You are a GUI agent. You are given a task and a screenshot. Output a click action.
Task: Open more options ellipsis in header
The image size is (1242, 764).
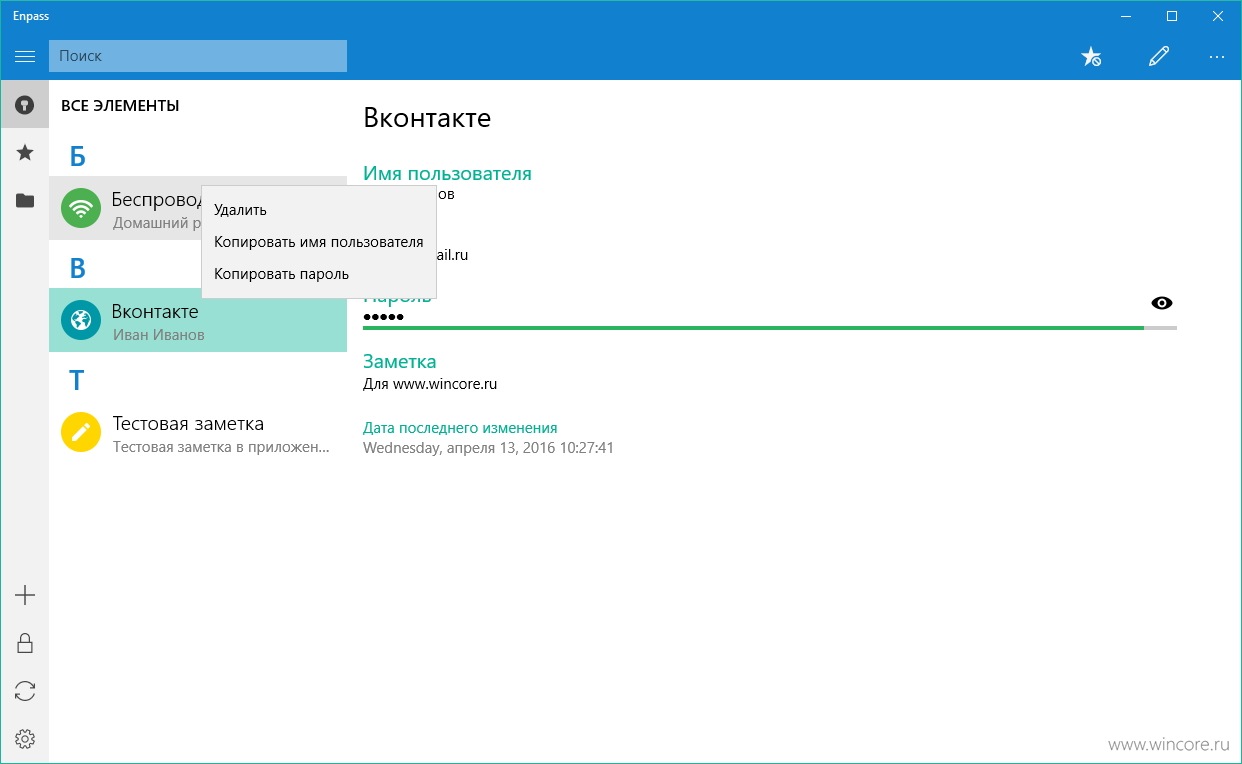tap(1216, 57)
